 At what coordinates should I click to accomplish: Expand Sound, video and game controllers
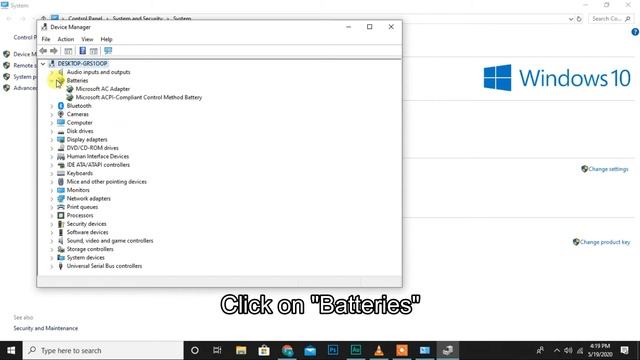(52, 241)
